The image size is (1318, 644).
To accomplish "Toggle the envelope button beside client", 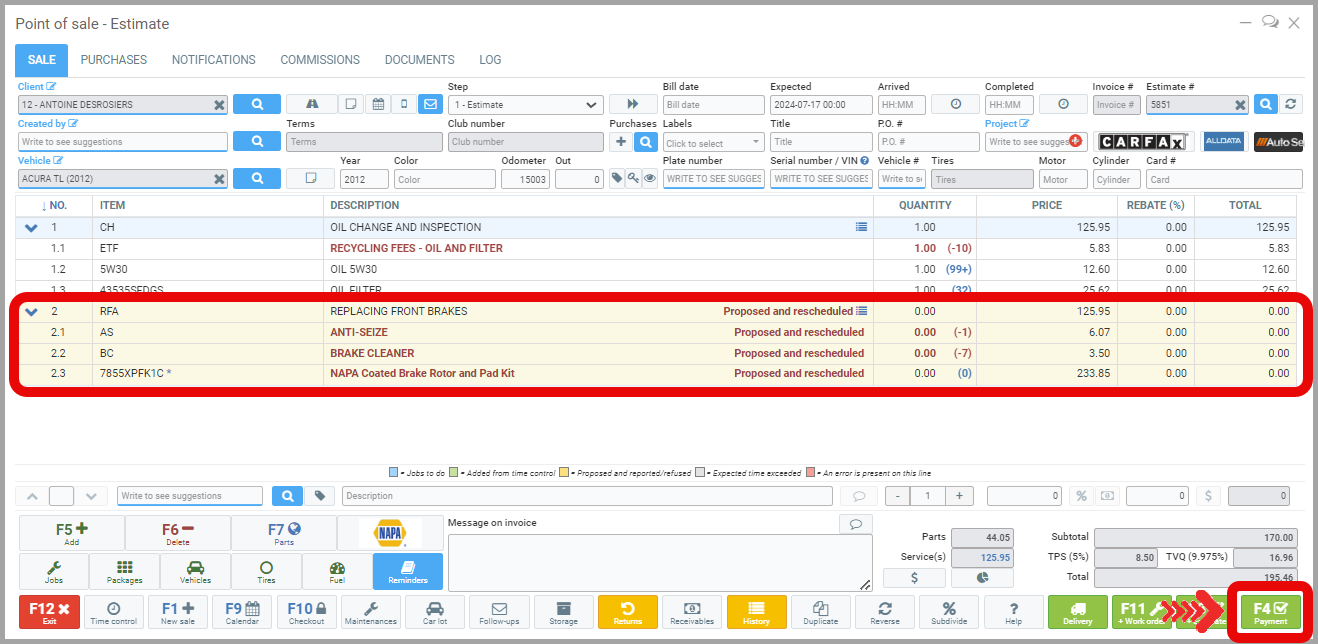I will pos(430,104).
